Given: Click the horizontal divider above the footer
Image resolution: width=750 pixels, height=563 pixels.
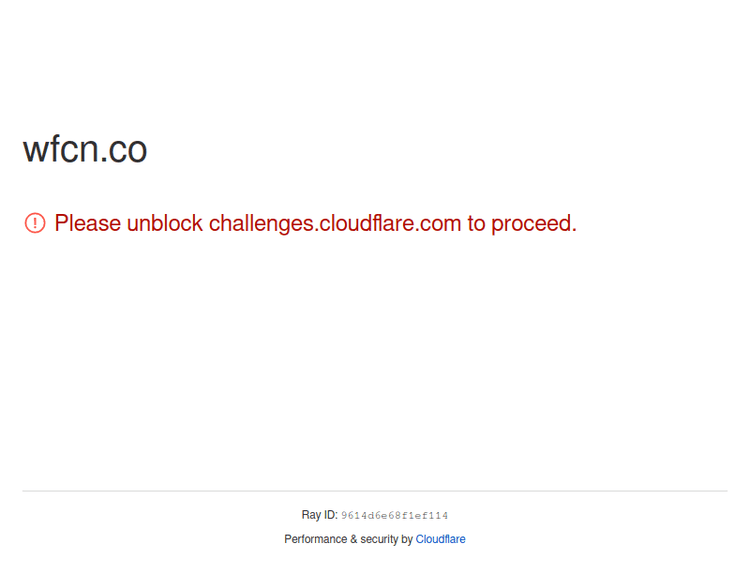Looking at the screenshot, I should (x=375, y=491).
